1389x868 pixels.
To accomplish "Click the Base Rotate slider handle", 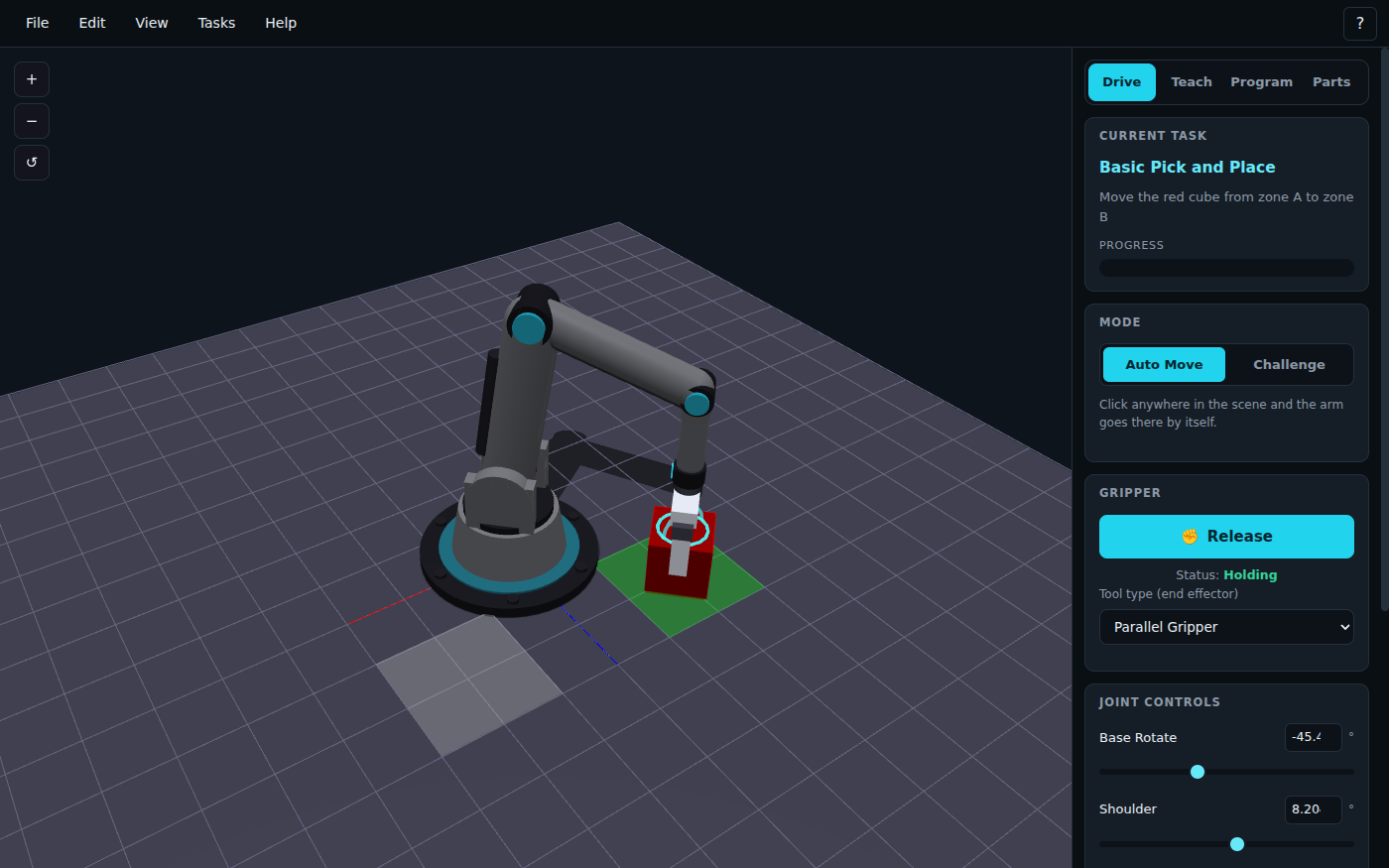I will [x=1198, y=772].
